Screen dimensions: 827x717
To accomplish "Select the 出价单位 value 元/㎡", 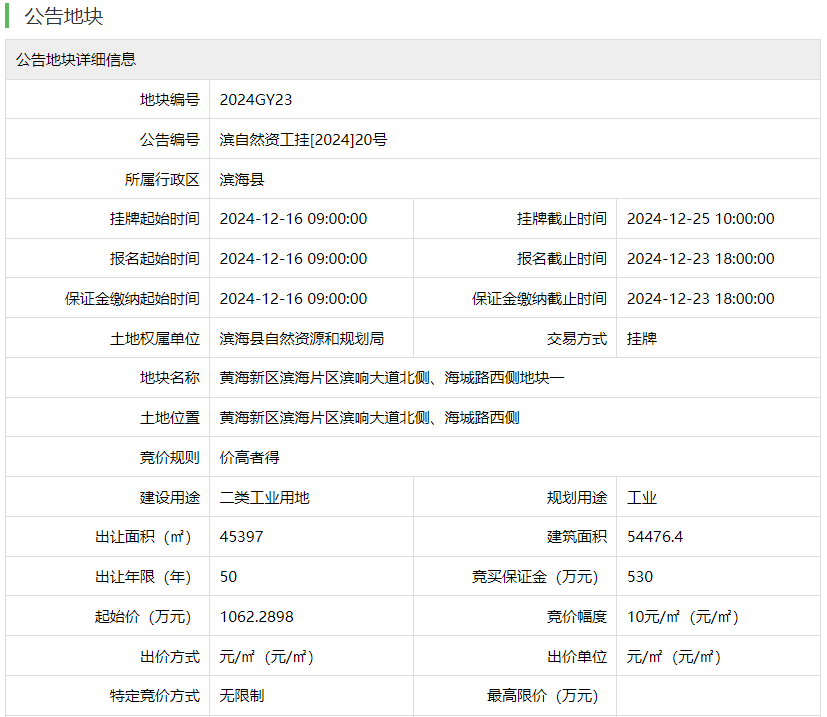I will pos(674,657).
